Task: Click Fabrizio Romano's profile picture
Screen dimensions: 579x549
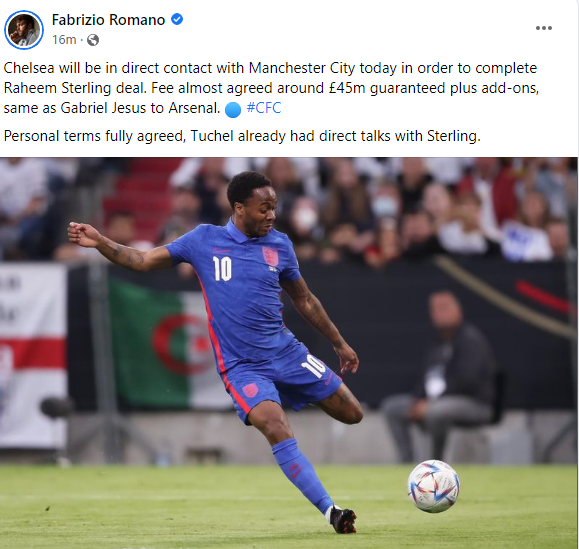Action: coord(24,30)
